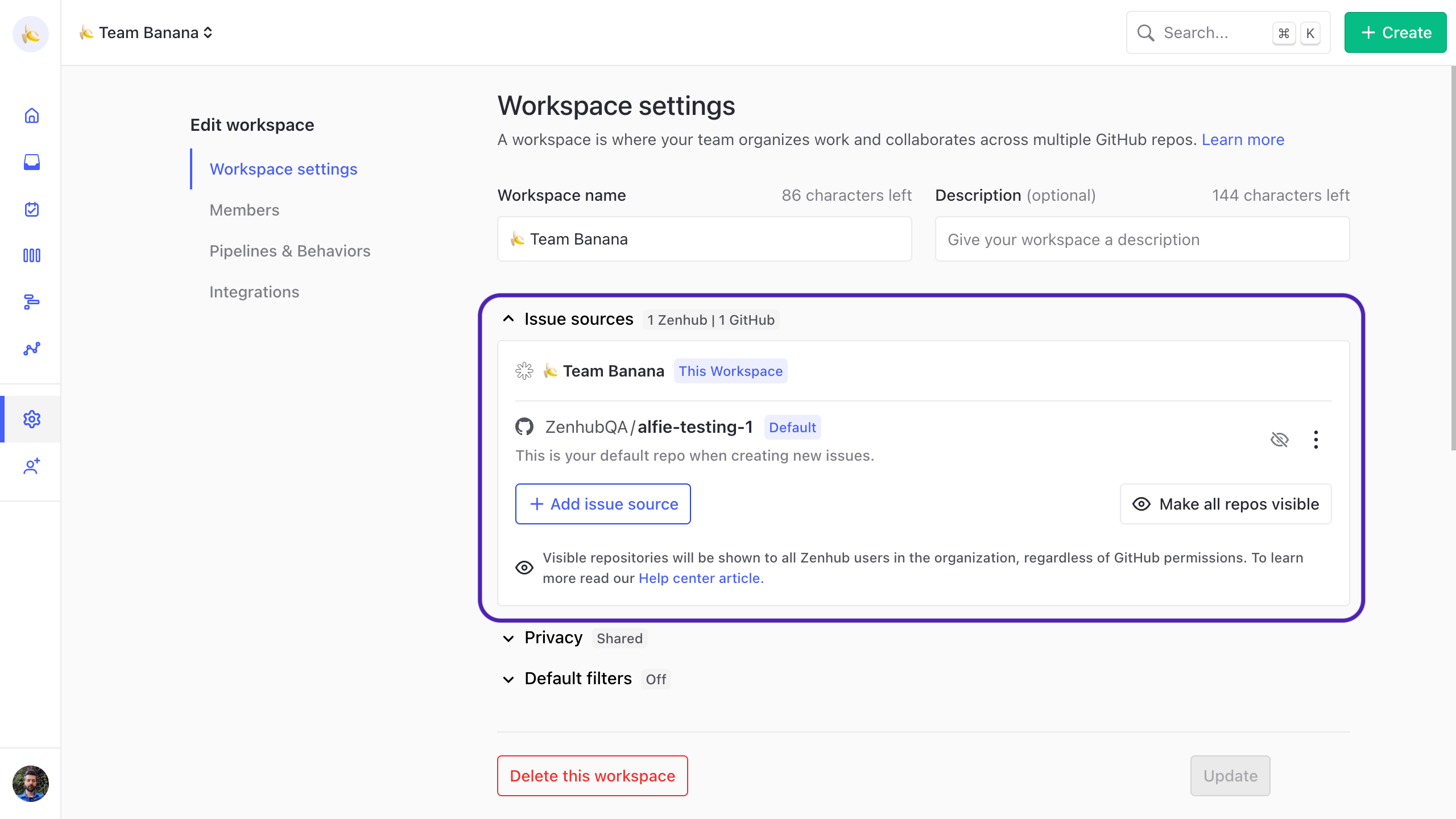Open the Team Banana workspace switcher
Viewport: 1456px width, 819px height.
(x=146, y=33)
